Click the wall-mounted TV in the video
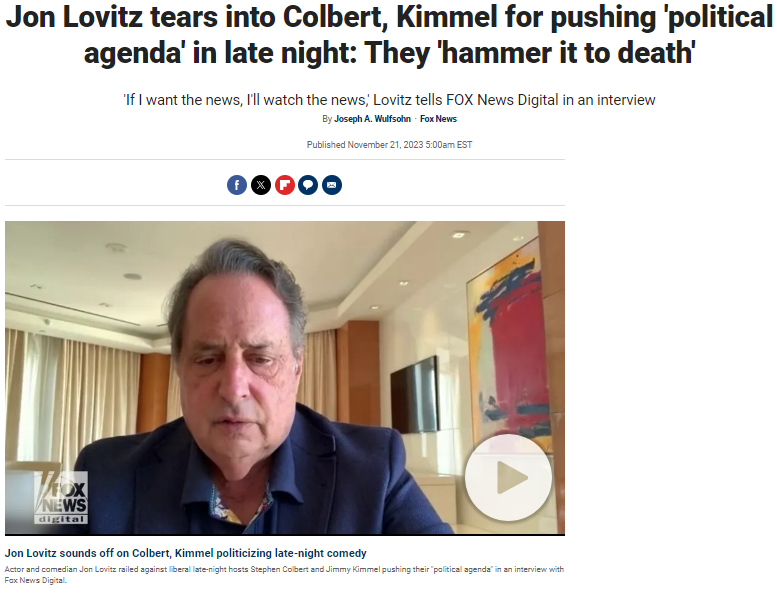The image size is (777, 594). (x=414, y=396)
